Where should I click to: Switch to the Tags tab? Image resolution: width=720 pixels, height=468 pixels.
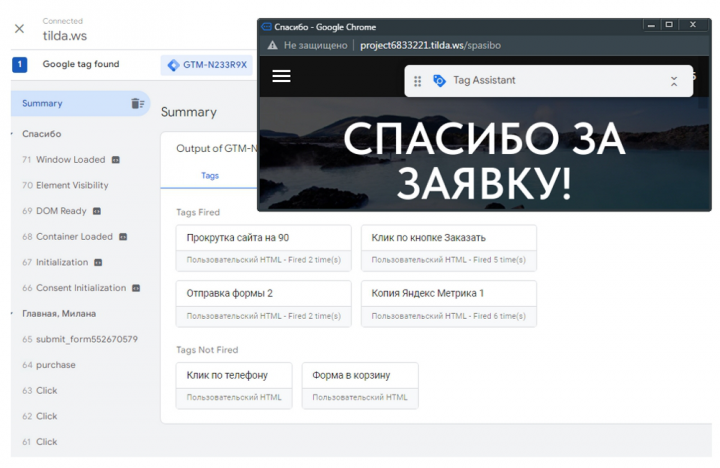tap(210, 176)
